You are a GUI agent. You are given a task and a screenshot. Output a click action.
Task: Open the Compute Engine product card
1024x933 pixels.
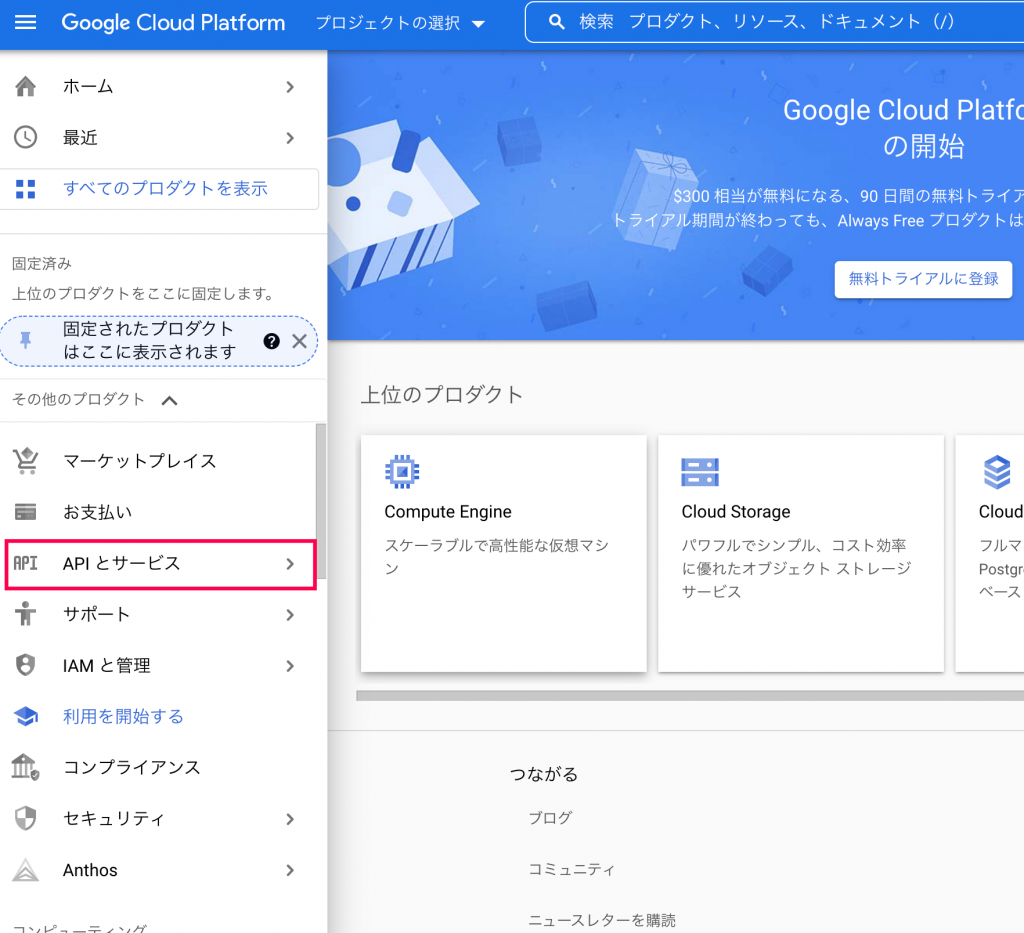click(x=504, y=553)
